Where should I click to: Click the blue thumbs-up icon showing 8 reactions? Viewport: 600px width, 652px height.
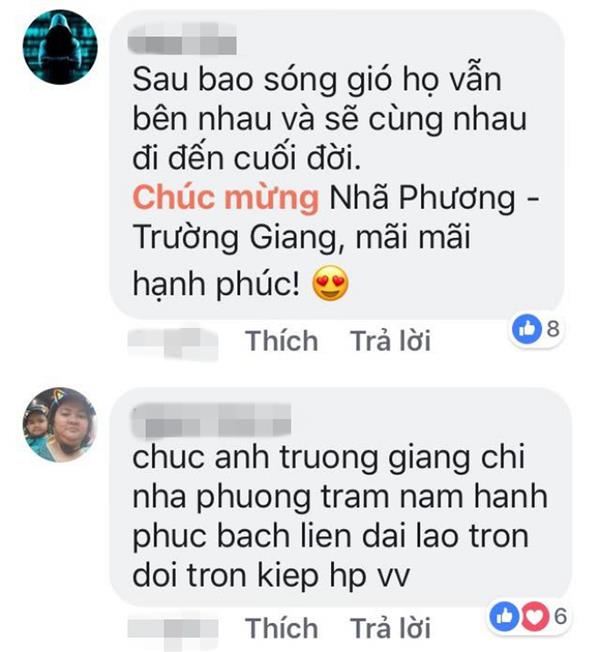527,329
